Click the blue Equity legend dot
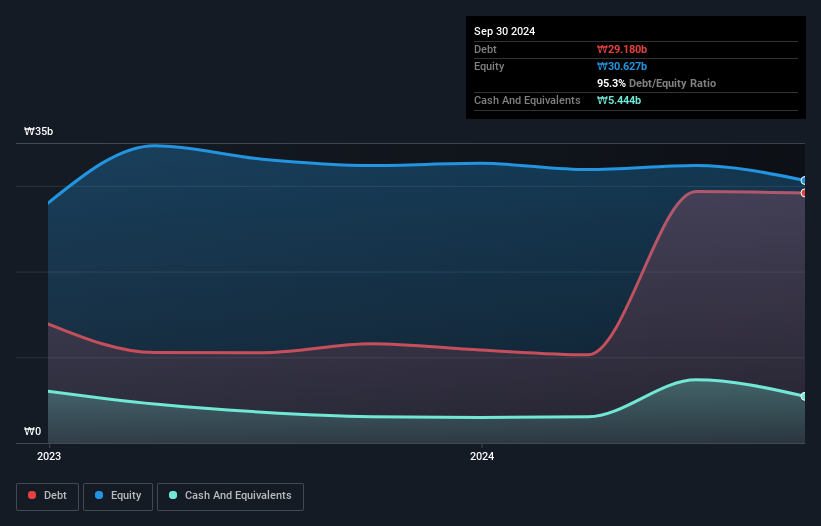Screen dimensions: 821x526 [x=99, y=495]
